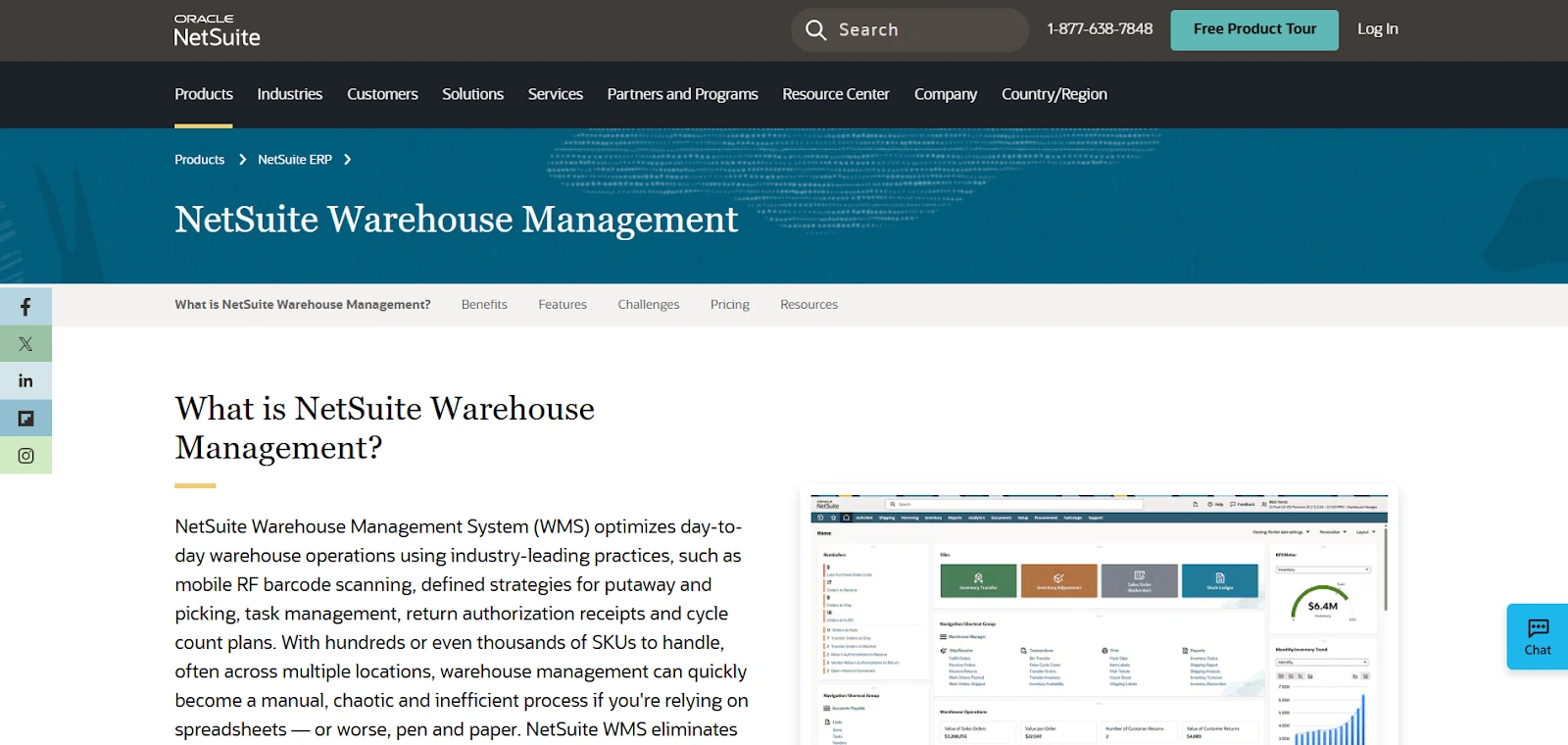Click the Search input field
Image resolution: width=1568 pixels, height=745 pixels.
tap(909, 29)
